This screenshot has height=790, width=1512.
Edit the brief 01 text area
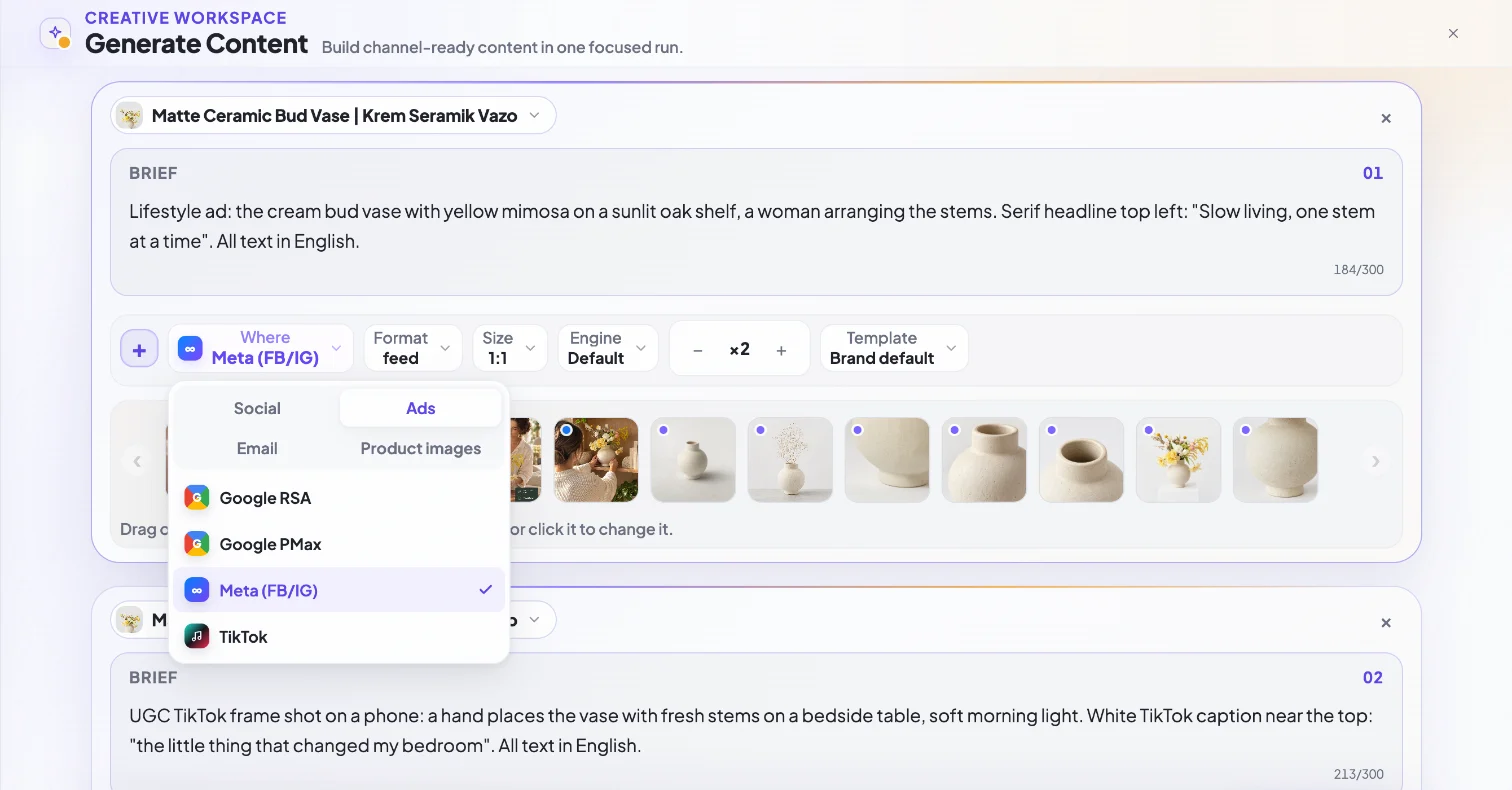tap(756, 226)
